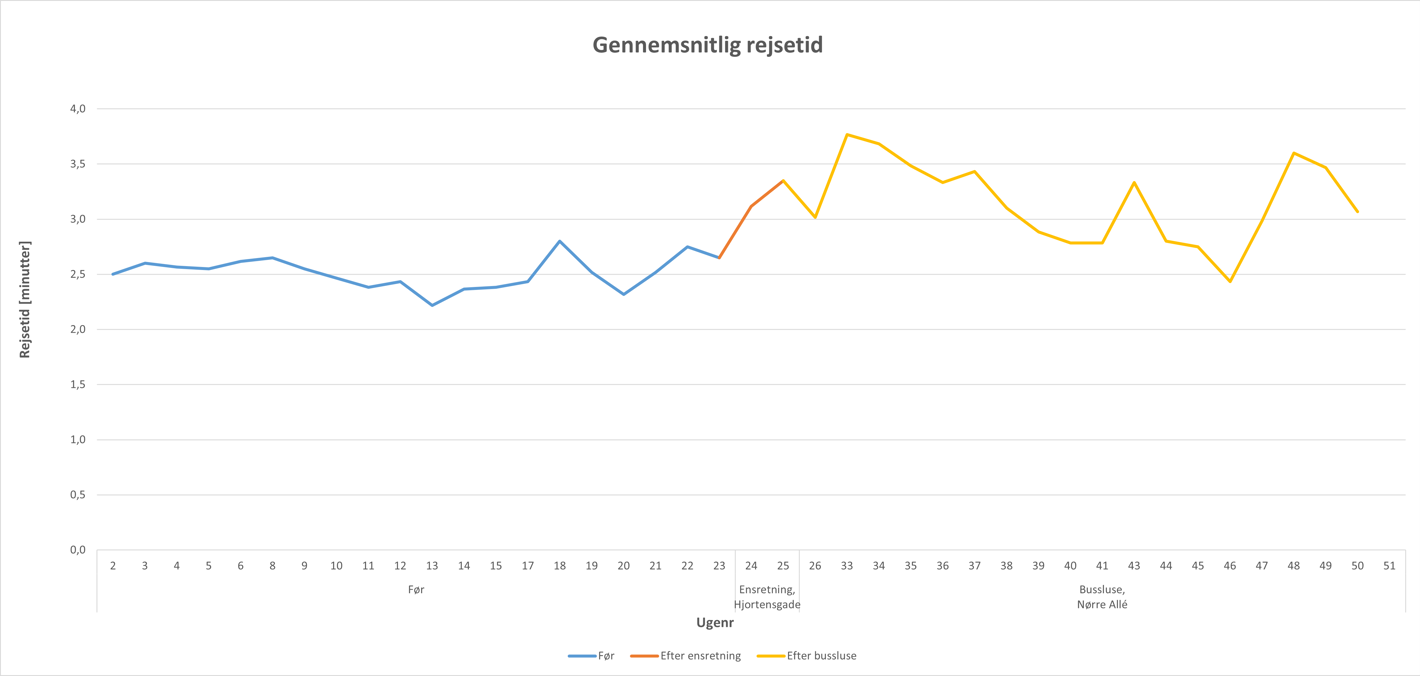This screenshot has height=676, width=1420.
Task: Select the "Efter bussluse" legend text
Action: pyautogui.click(x=821, y=656)
